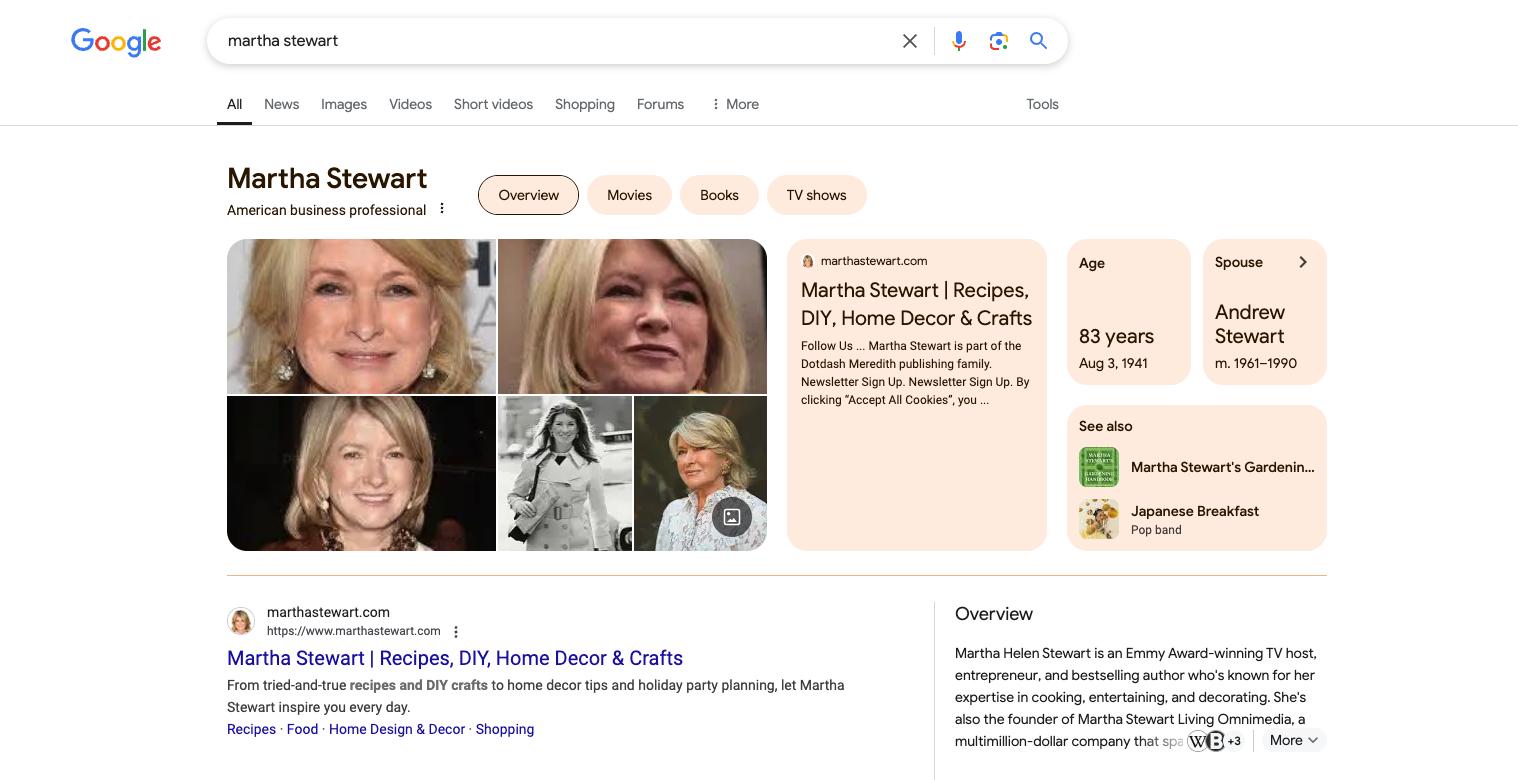Open Google Lens image search
The width and height of the screenshot is (1518, 780).
click(998, 41)
